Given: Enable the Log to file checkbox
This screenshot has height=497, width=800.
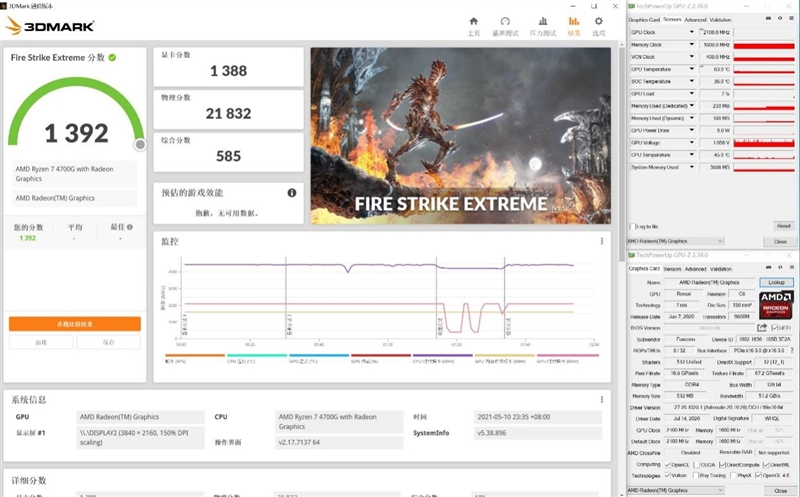Looking at the screenshot, I should pos(631,226).
